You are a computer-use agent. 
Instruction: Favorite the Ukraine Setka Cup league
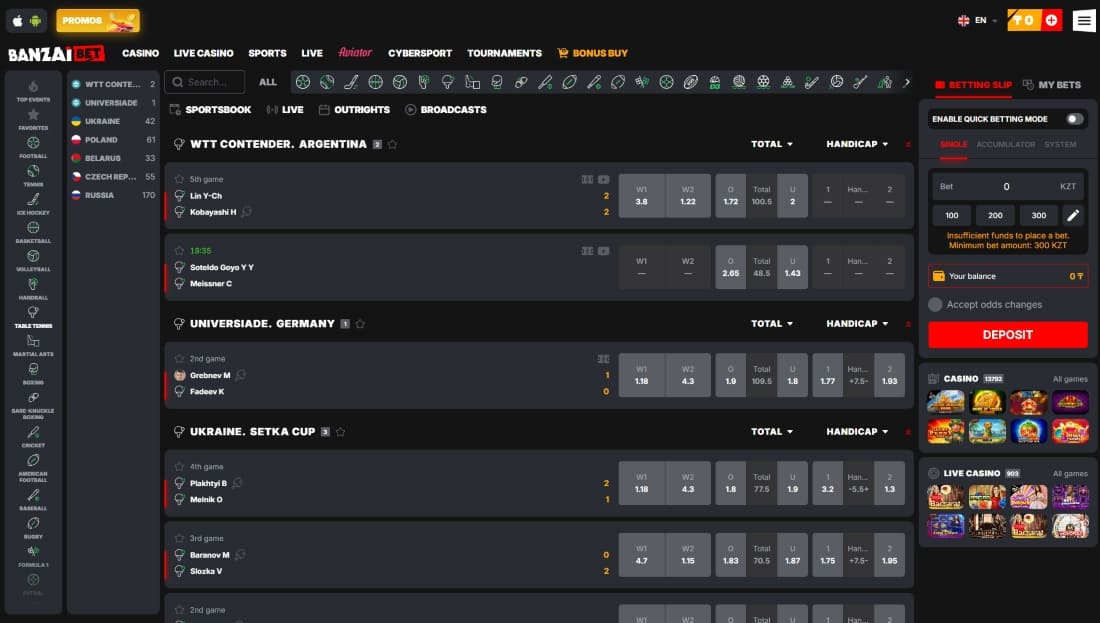340,432
